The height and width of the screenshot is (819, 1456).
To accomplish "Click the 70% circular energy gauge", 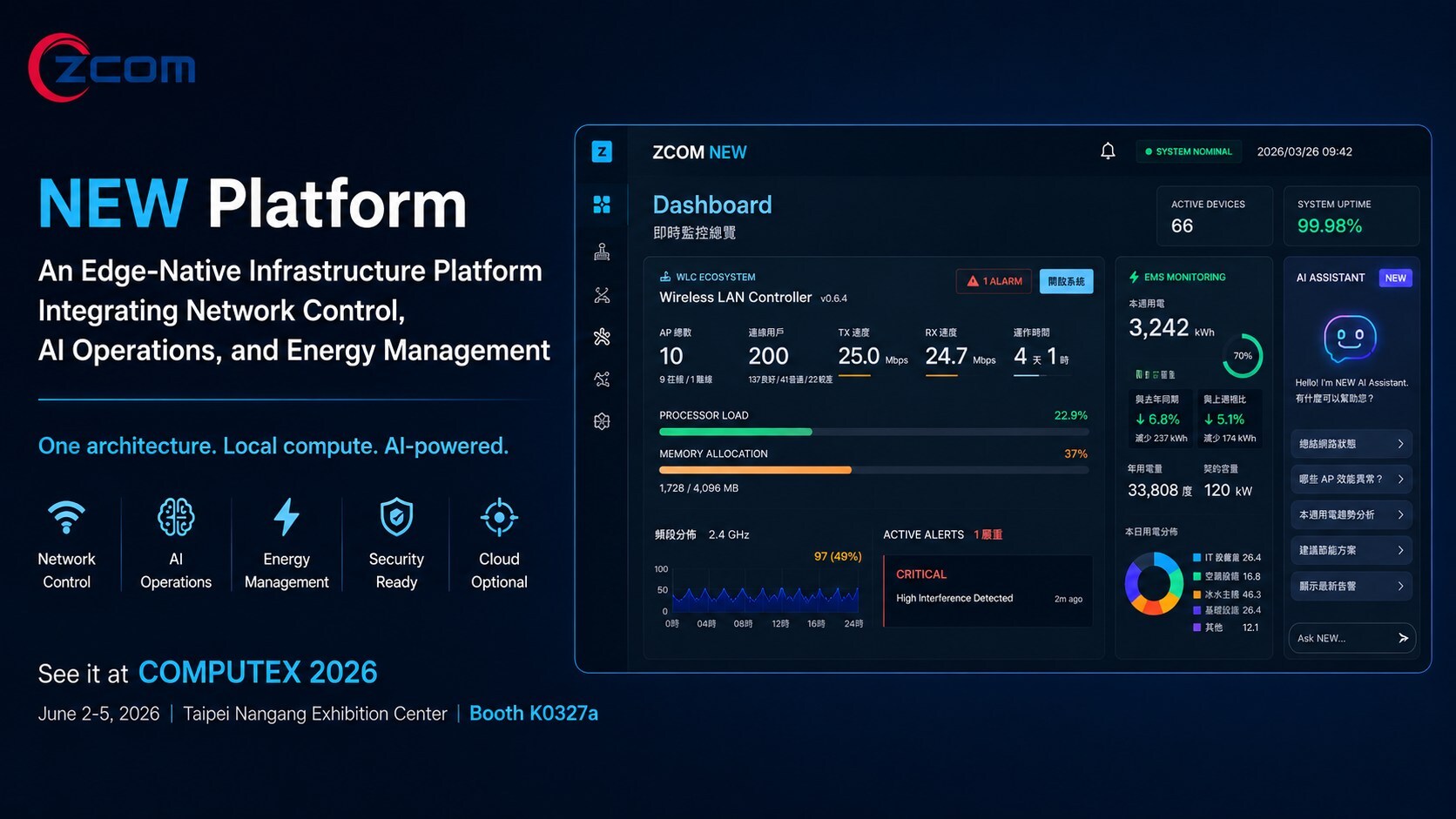I will [1243, 355].
